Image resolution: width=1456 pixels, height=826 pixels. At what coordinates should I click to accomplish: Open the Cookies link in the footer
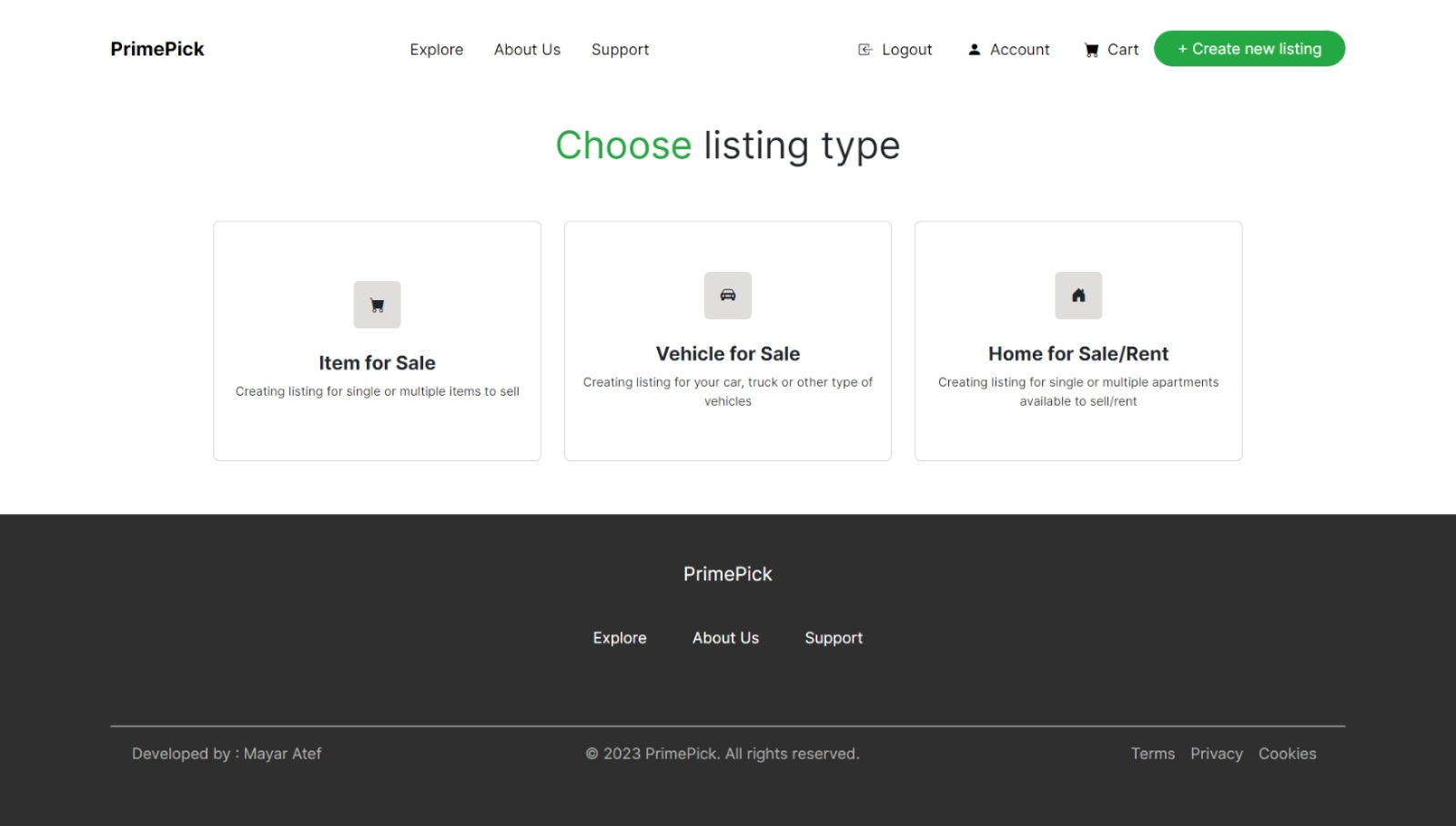pyautogui.click(x=1288, y=753)
